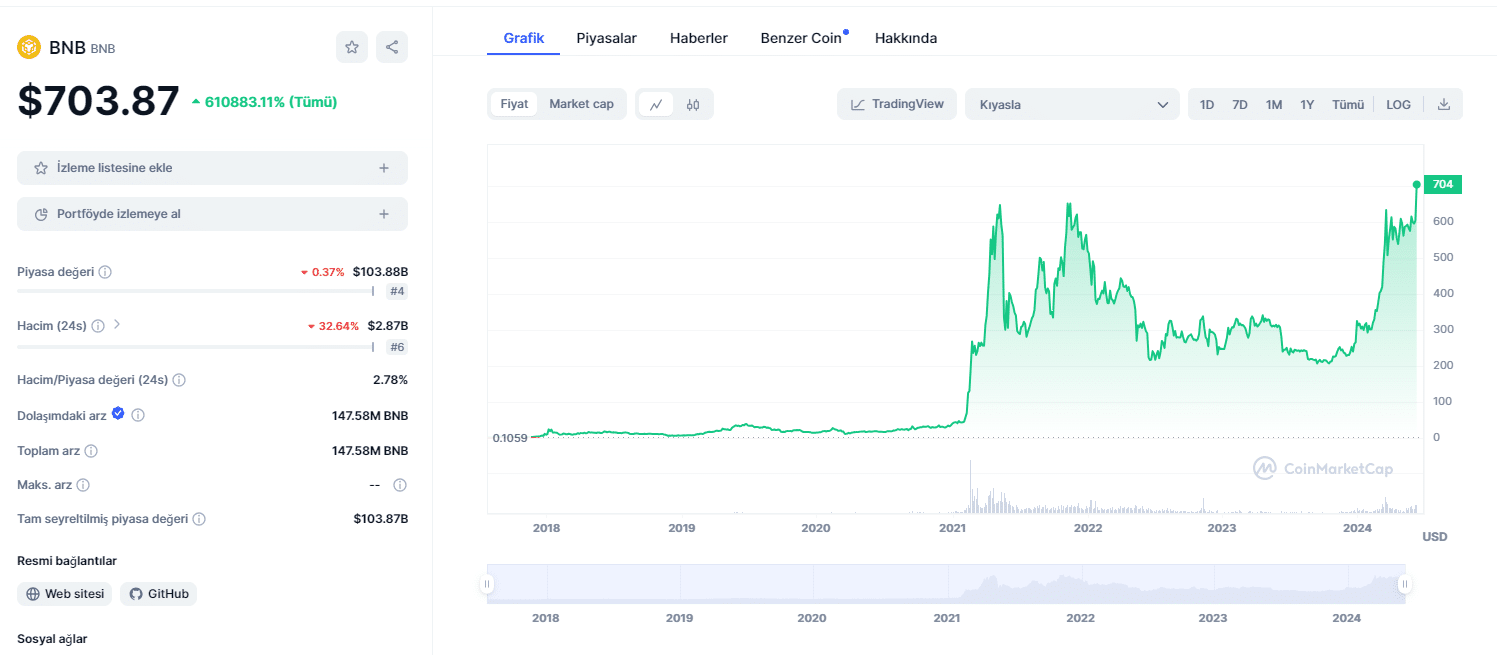Click the #6 volume rank badge
The image size is (1497, 655).
pyautogui.click(x=397, y=347)
